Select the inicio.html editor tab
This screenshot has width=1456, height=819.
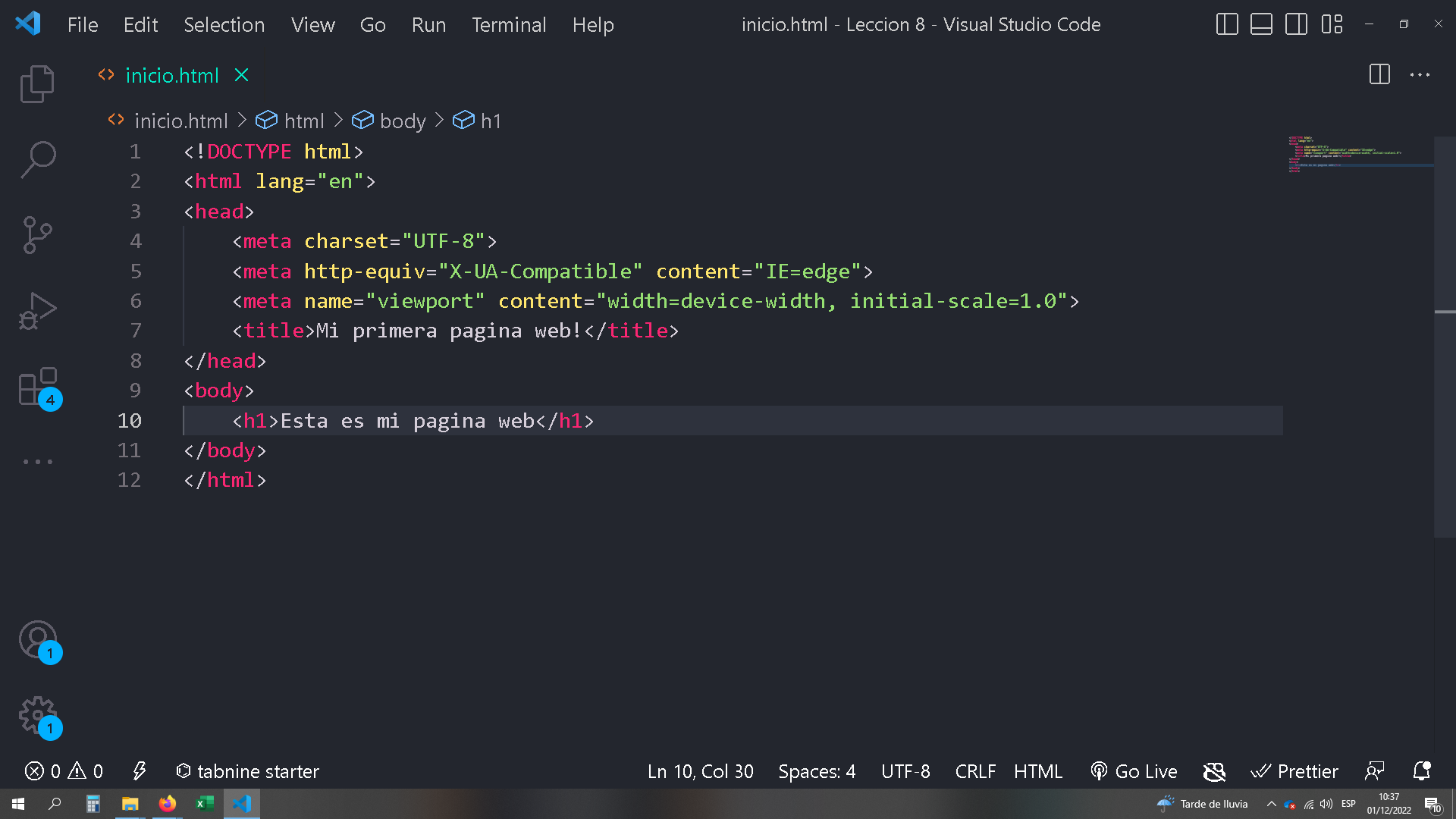tap(171, 75)
